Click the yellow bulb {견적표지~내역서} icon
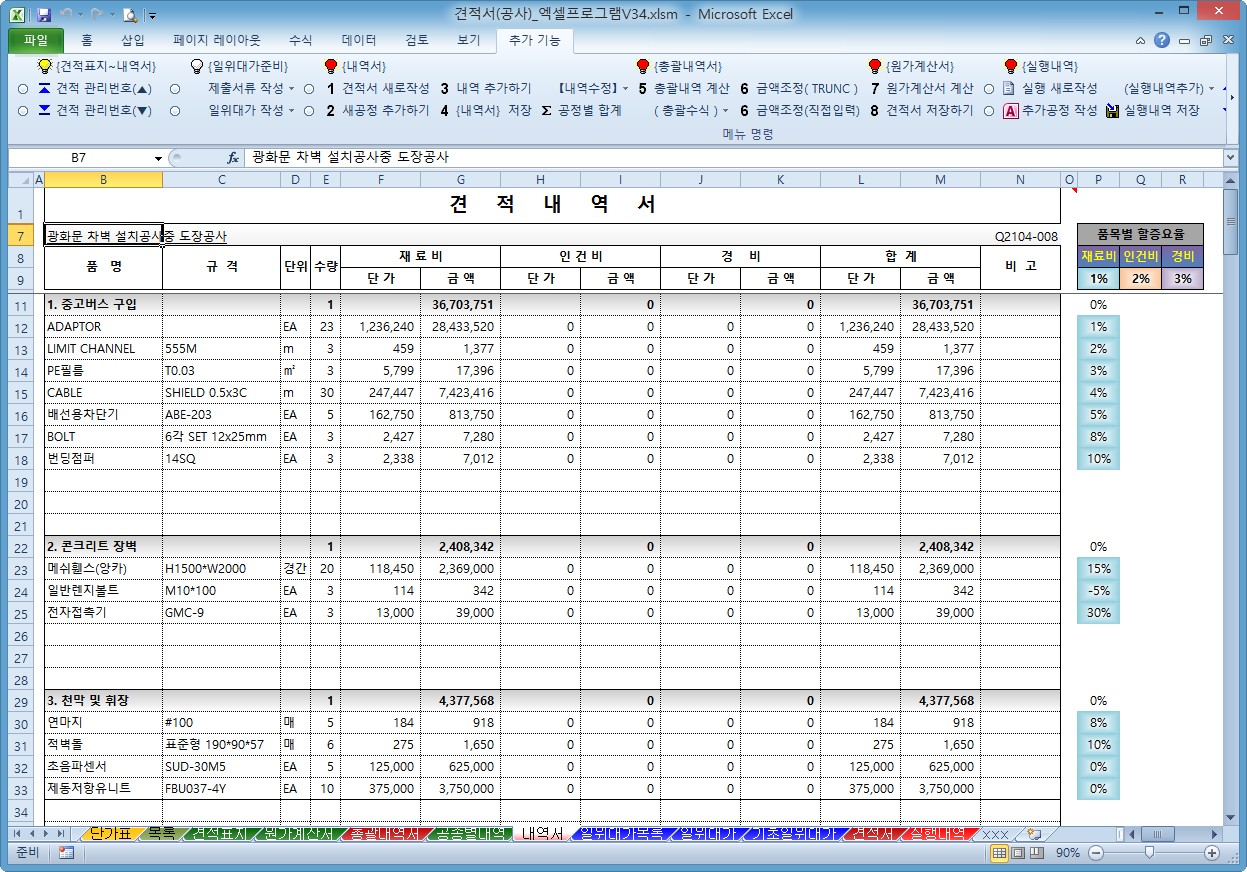The width and height of the screenshot is (1247, 872). coord(45,66)
